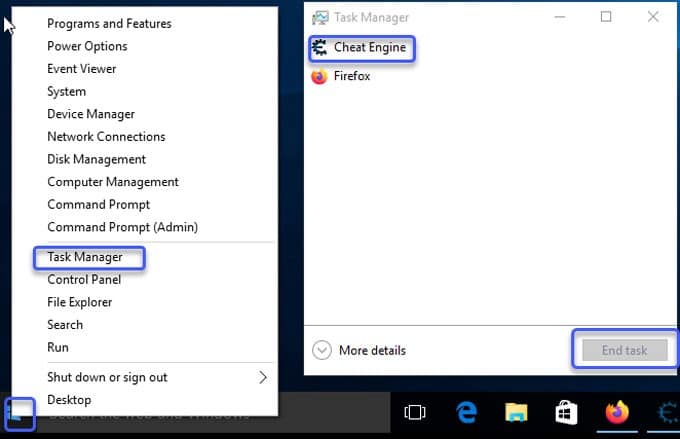Image resolution: width=680 pixels, height=439 pixels.
Task: Select Computer Management
Action: 113,181
